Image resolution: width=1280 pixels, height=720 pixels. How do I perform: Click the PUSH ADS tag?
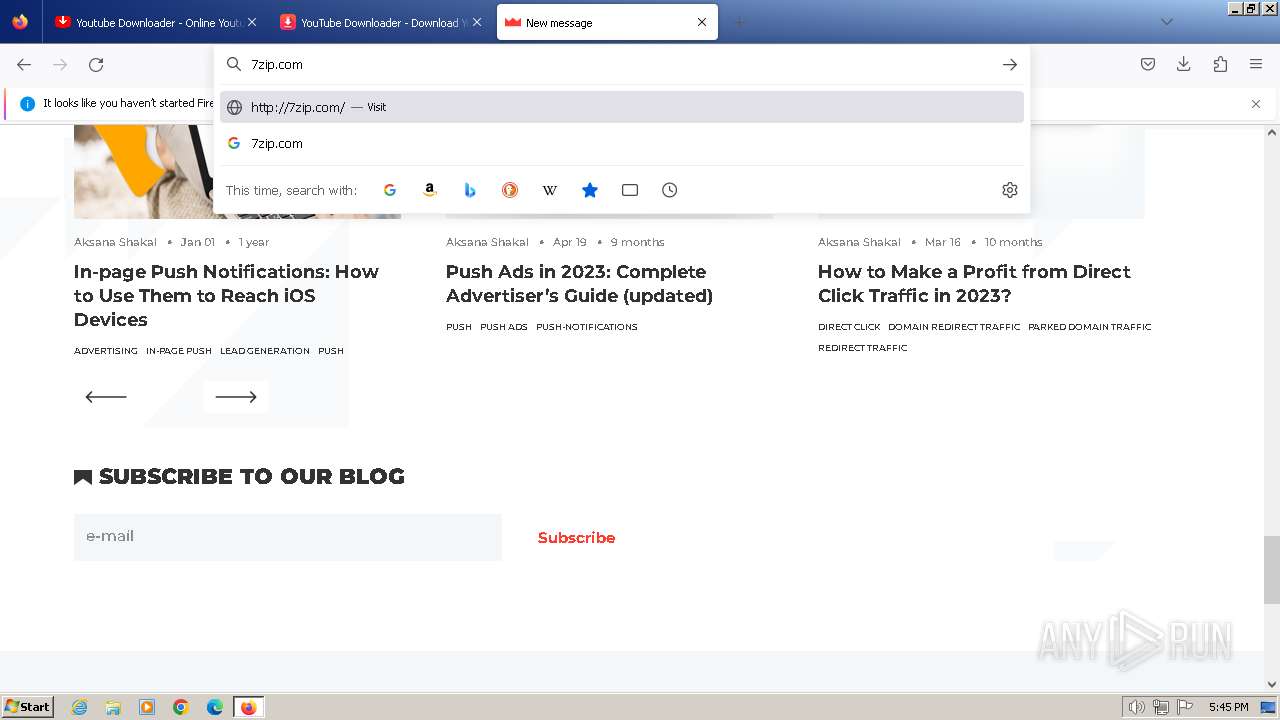coord(504,327)
